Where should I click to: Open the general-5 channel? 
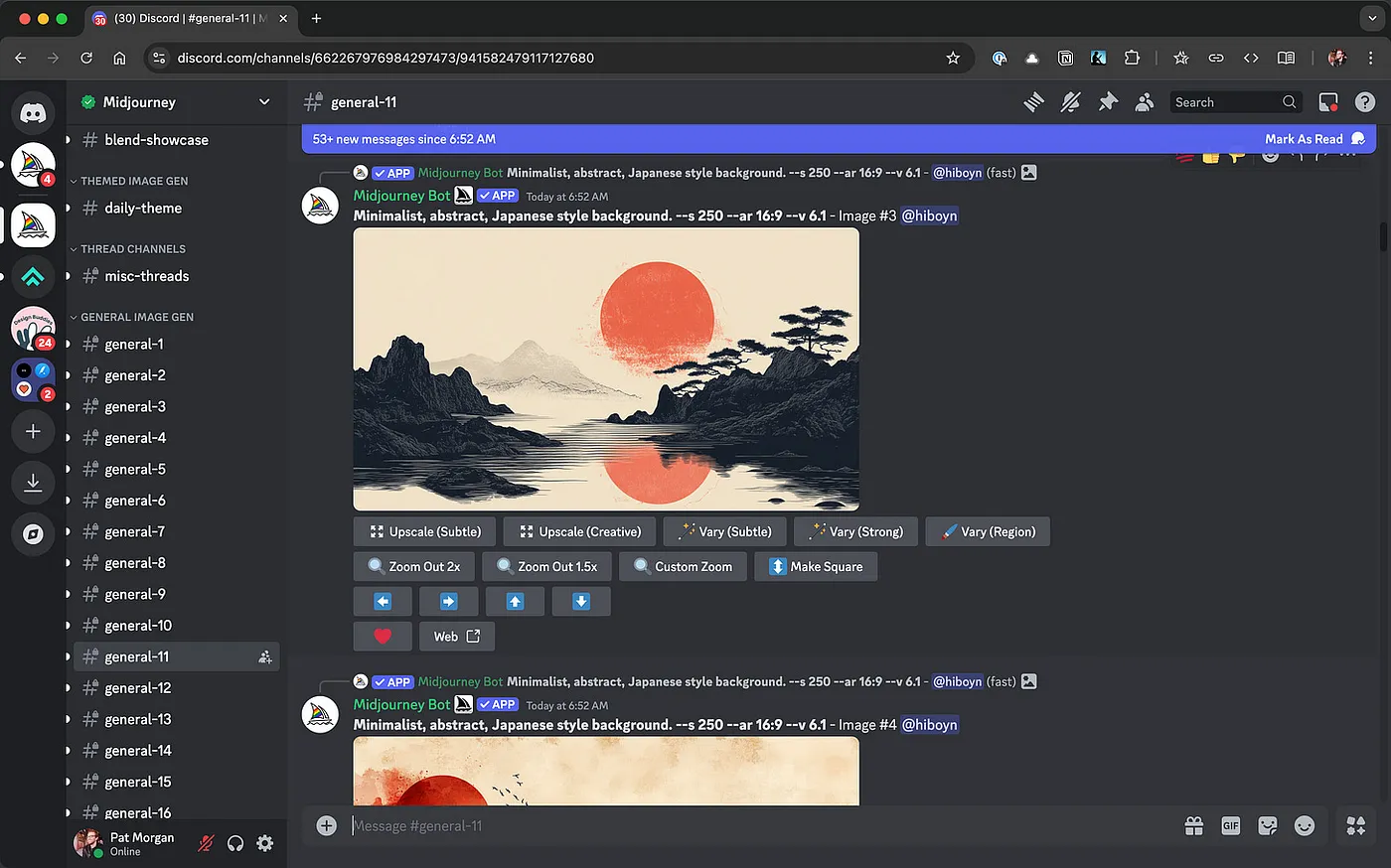coord(135,469)
